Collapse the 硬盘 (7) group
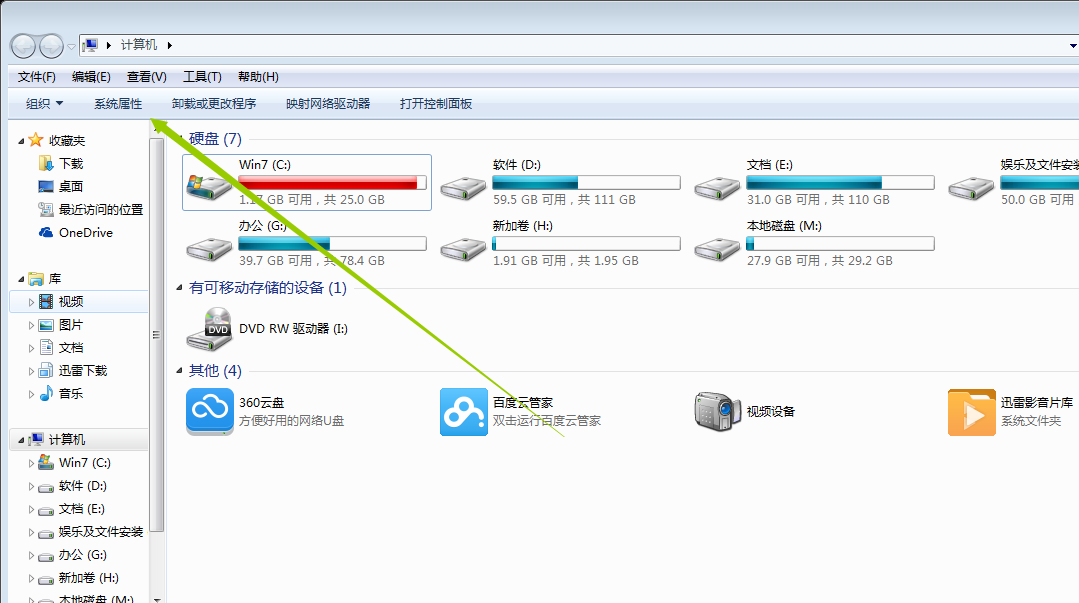The width and height of the screenshot is (1079, 603). tap(180, 139)
